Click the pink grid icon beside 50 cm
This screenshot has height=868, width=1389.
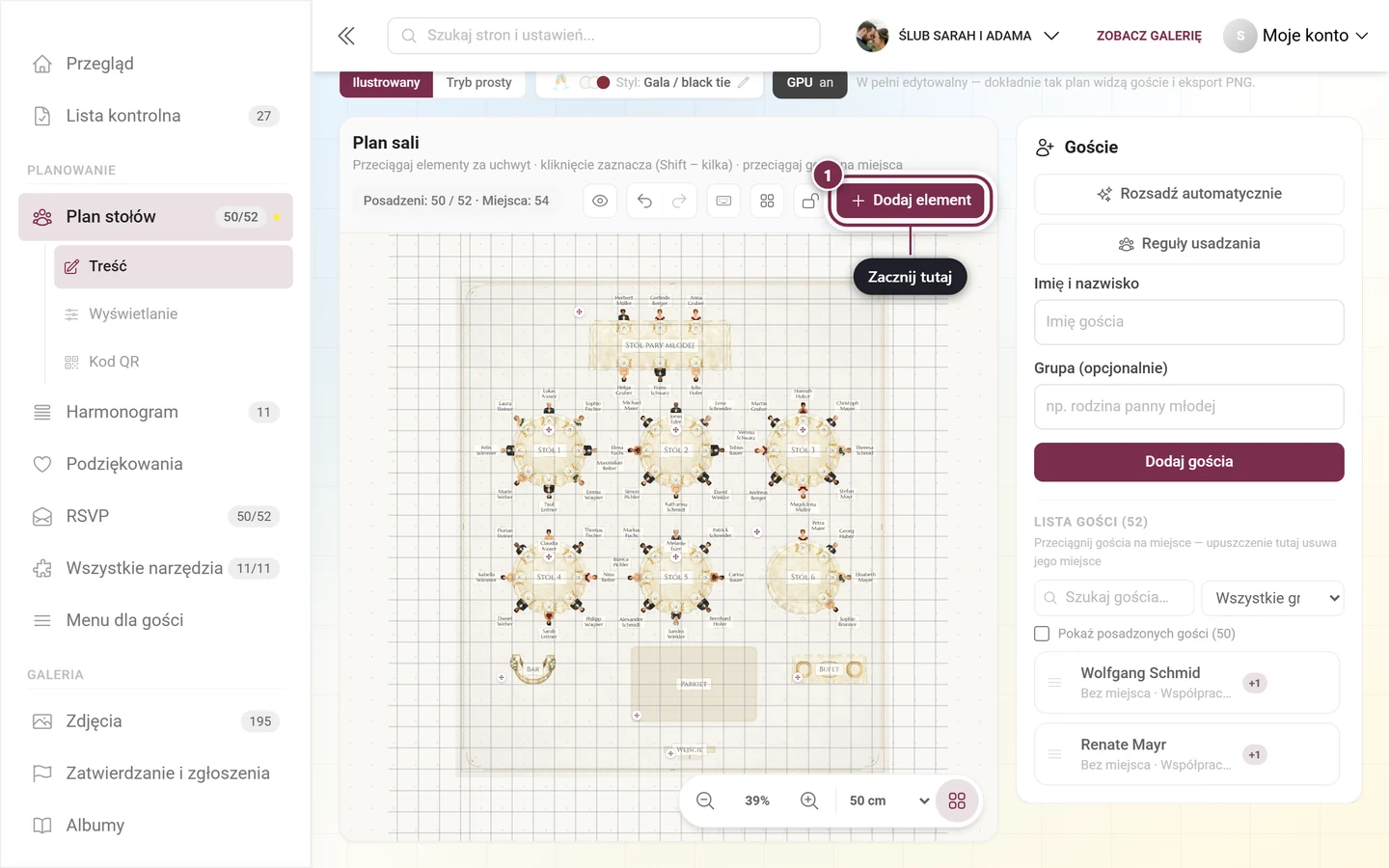pyautogui.click(x=957, y=800)
